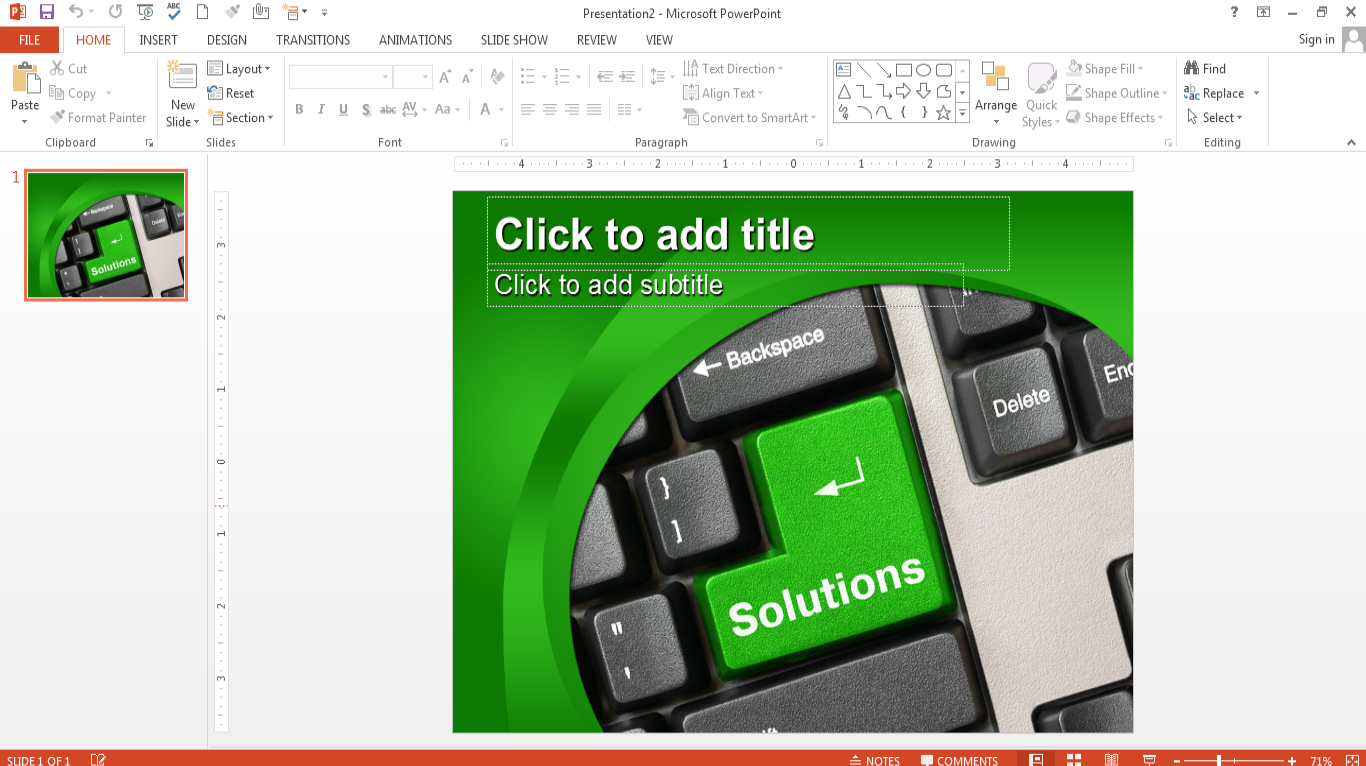1366x766 pixels.
Task: Open the font size combo box
Action: (x=412, y=77)
